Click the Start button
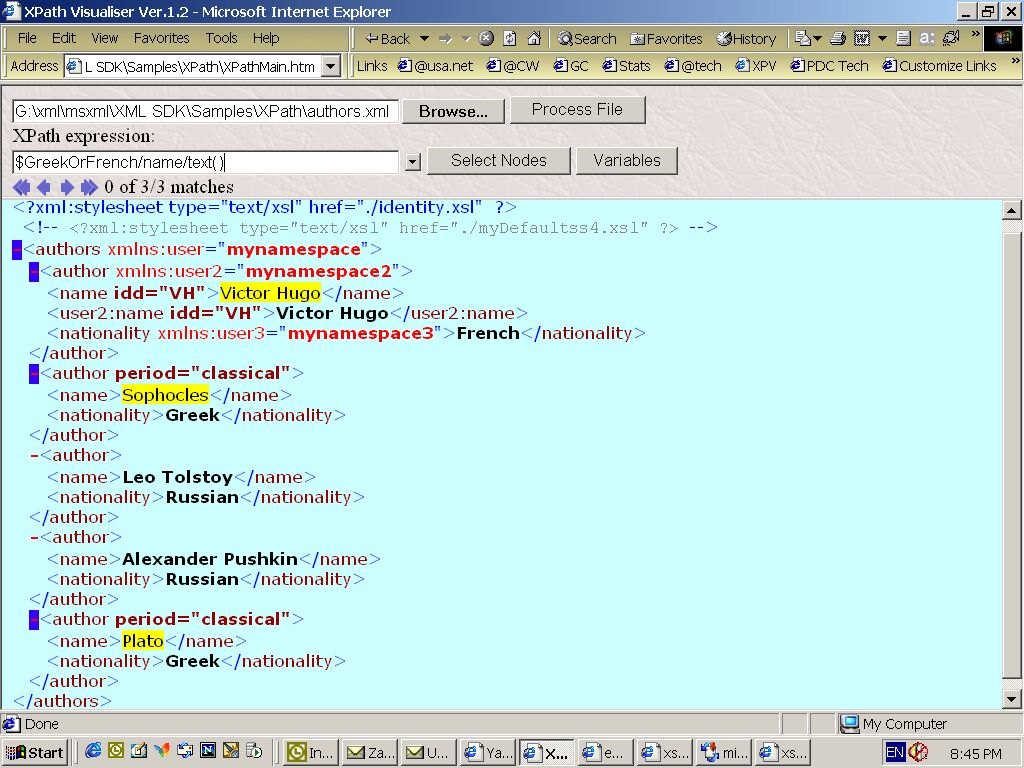This screenshot has height=768, width=1024. pyautogui.click(x=35, y=752)
